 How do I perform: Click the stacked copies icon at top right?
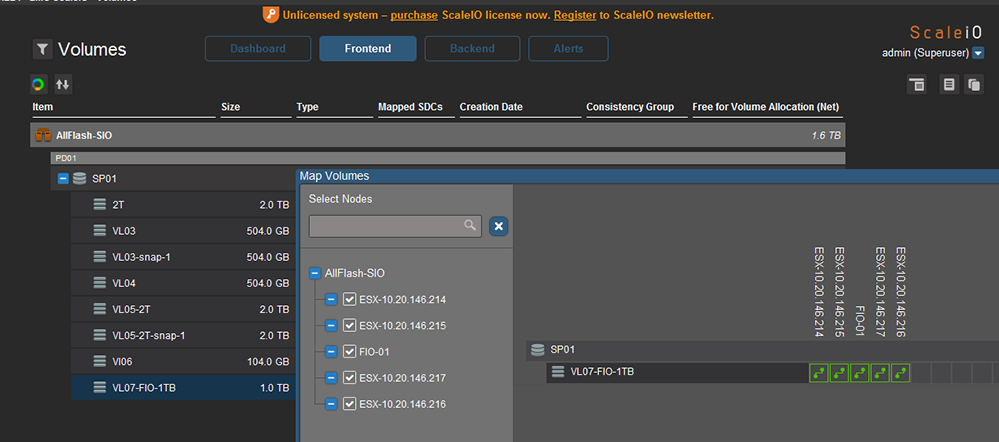[x=974, y=85]
